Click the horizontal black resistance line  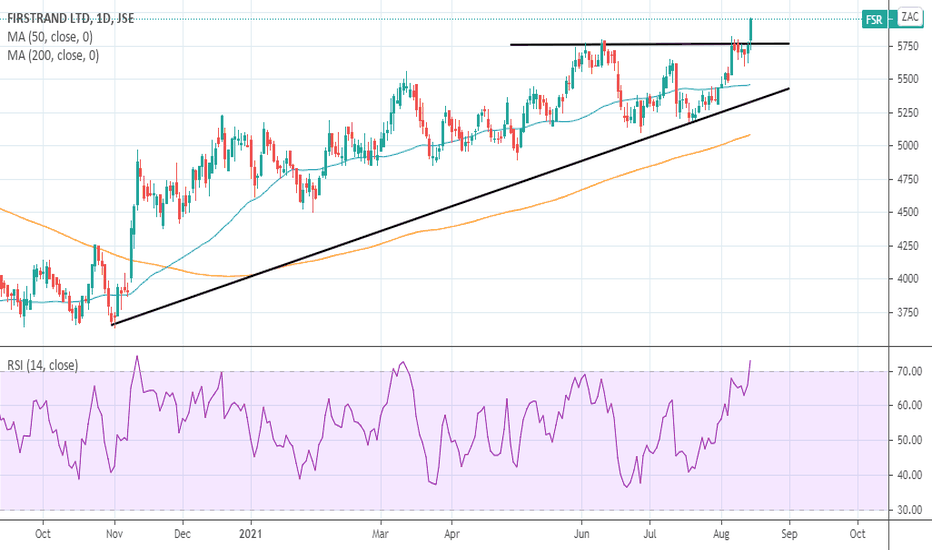pos(650,44)
